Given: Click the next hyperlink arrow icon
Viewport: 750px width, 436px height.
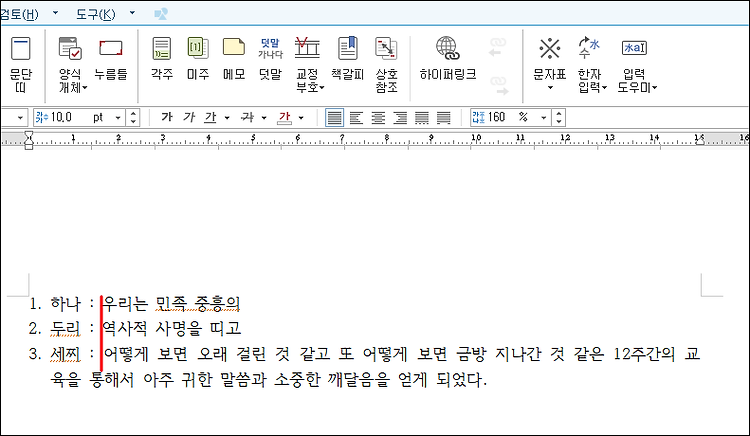Looking at the screenshot, I should (x=498, y=85).
